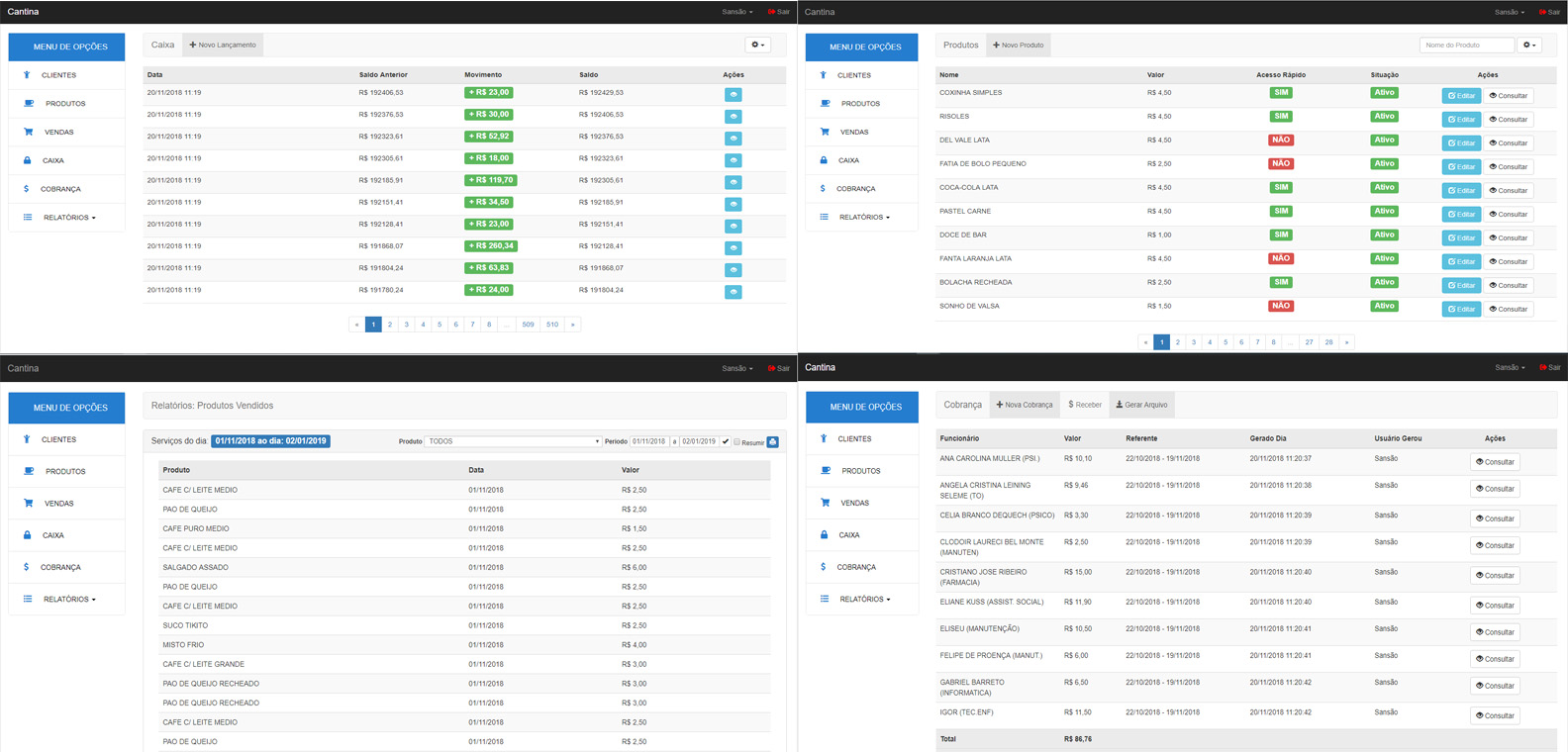Image resolution: width=1568 pixels, height=752 pixels.
Task: Click the $ Receber button in Cobrança
Action: (1085, 405)
